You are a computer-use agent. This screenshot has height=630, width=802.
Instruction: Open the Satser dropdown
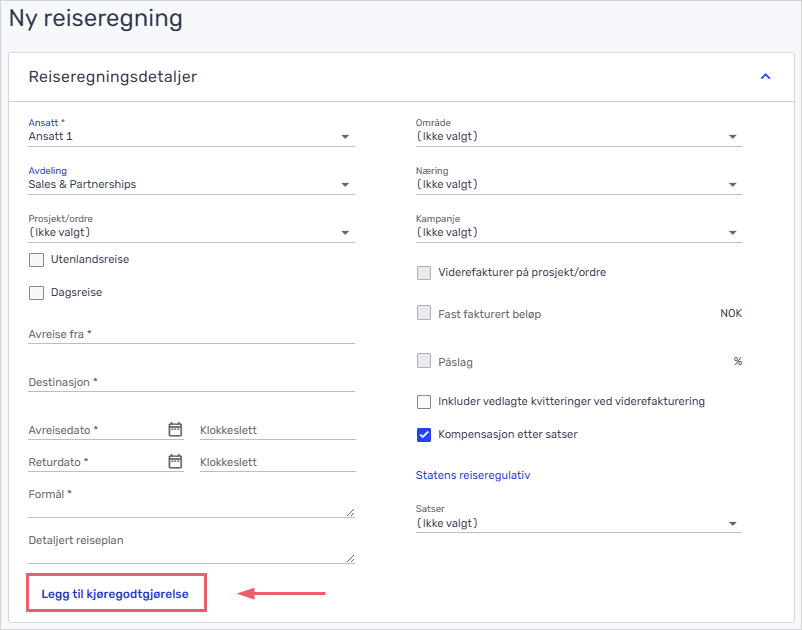577,524
